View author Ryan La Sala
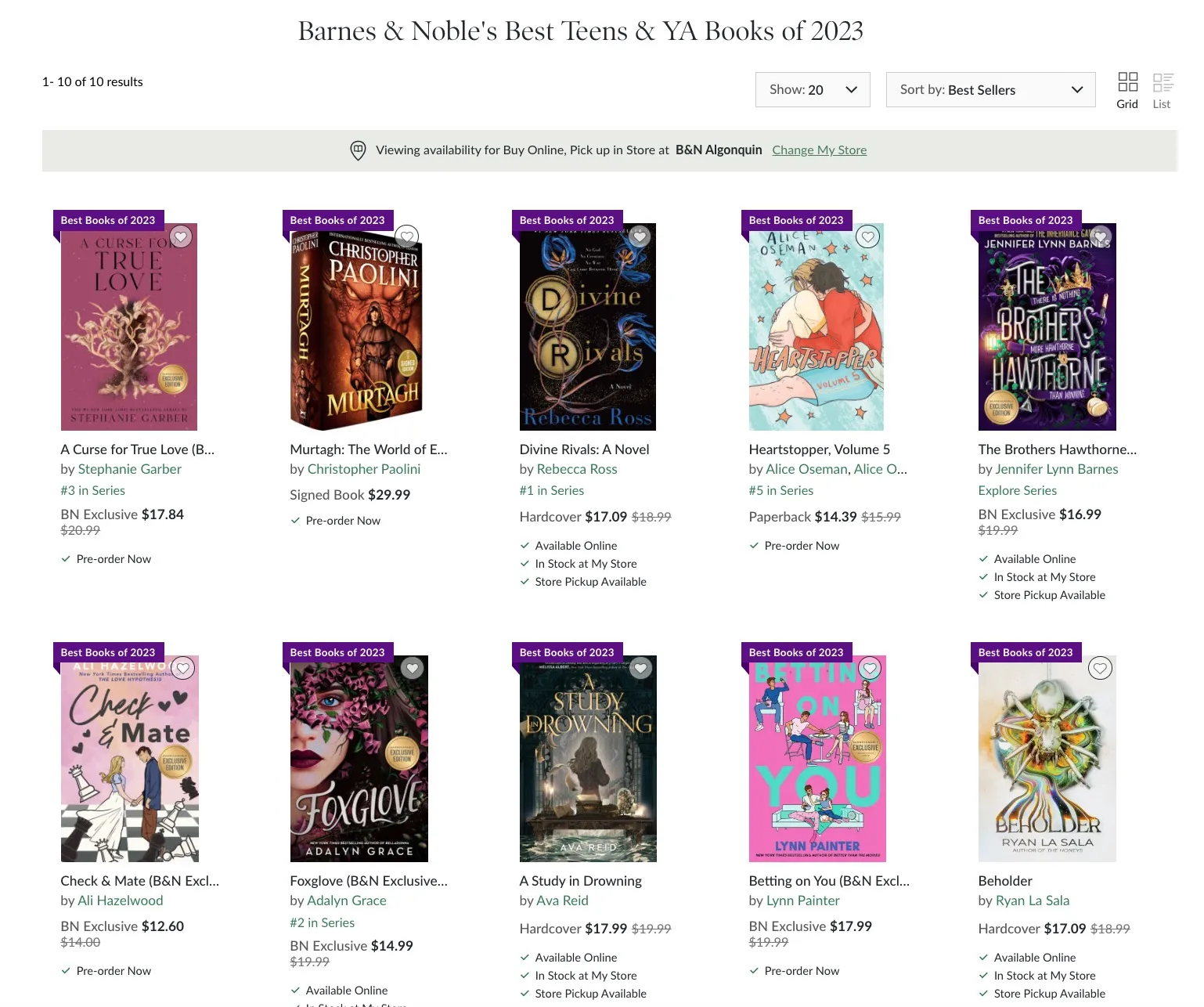Viewport: 1204px width, 1007px height. 1033,901
